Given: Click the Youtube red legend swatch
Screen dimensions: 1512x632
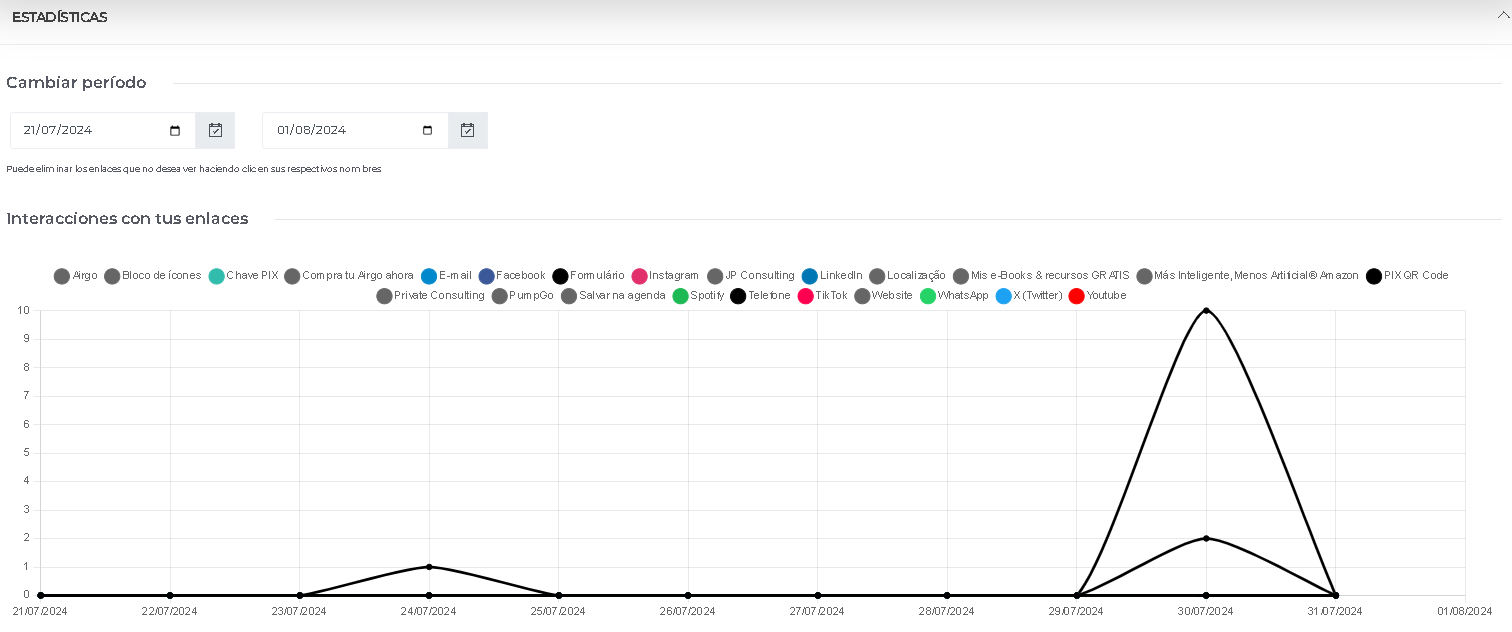Looking at the screenshot, I should tap(1076, 296).
